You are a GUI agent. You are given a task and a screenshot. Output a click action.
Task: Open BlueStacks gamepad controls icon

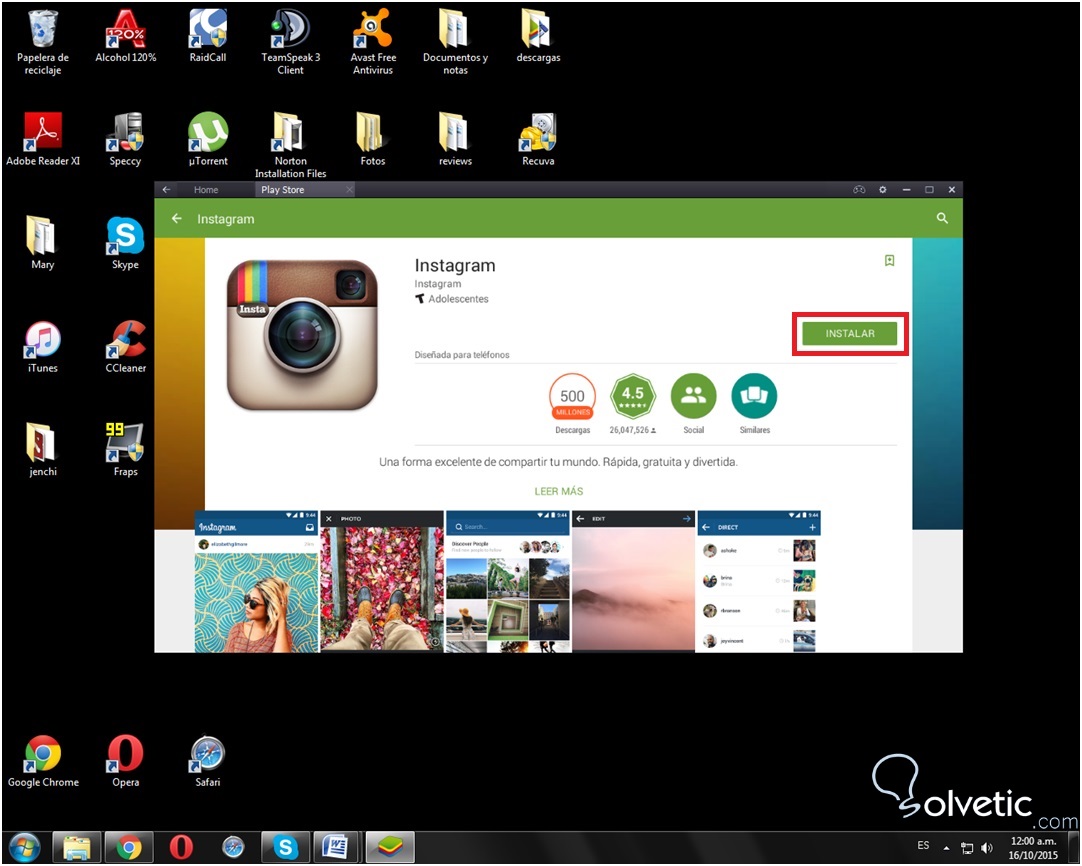tap(859, 189)
